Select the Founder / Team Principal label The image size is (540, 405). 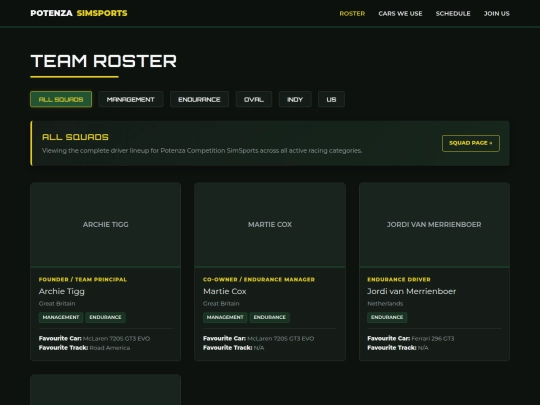83,279
